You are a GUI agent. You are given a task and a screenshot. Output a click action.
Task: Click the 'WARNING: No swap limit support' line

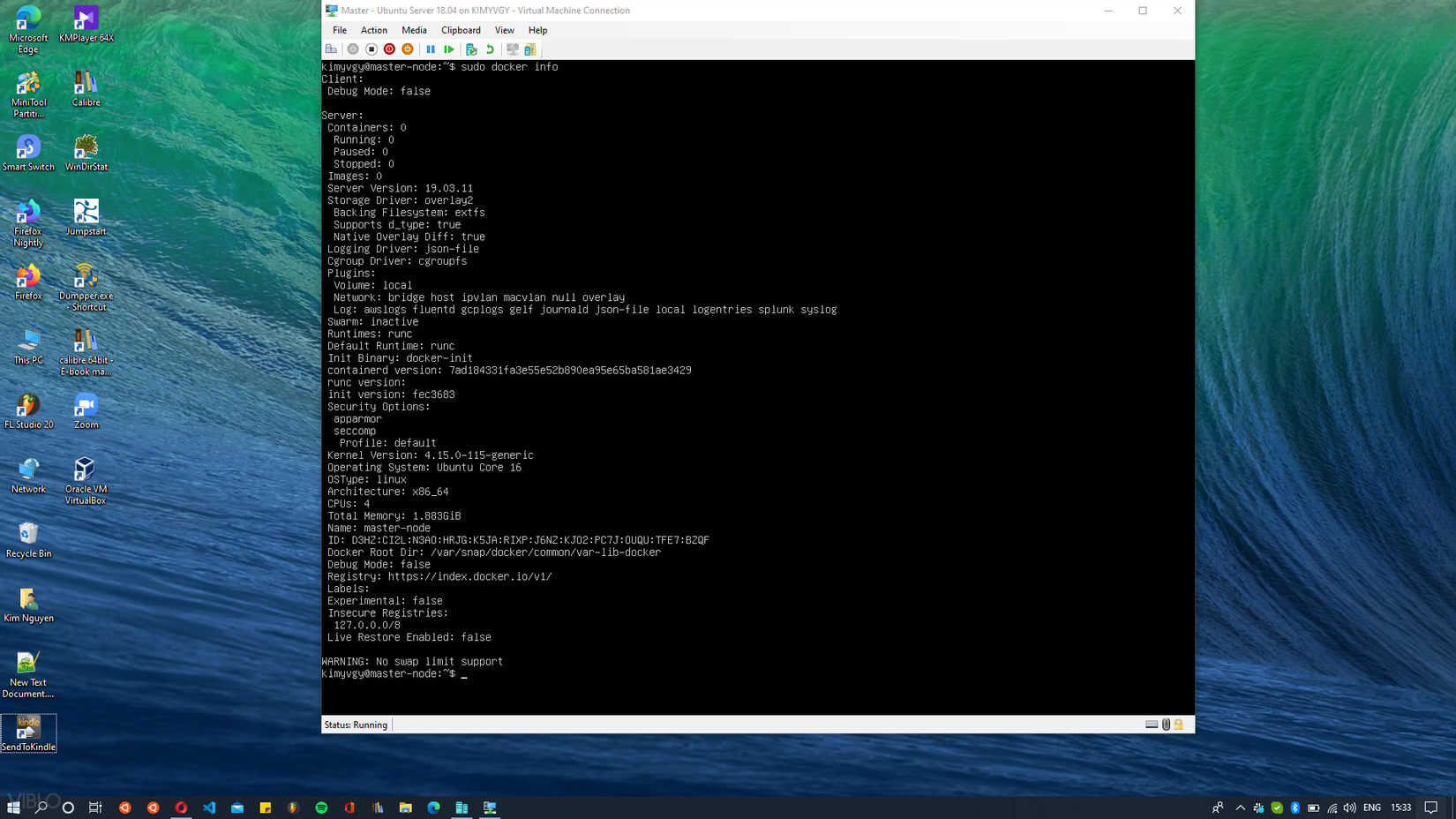coord(412,662)
